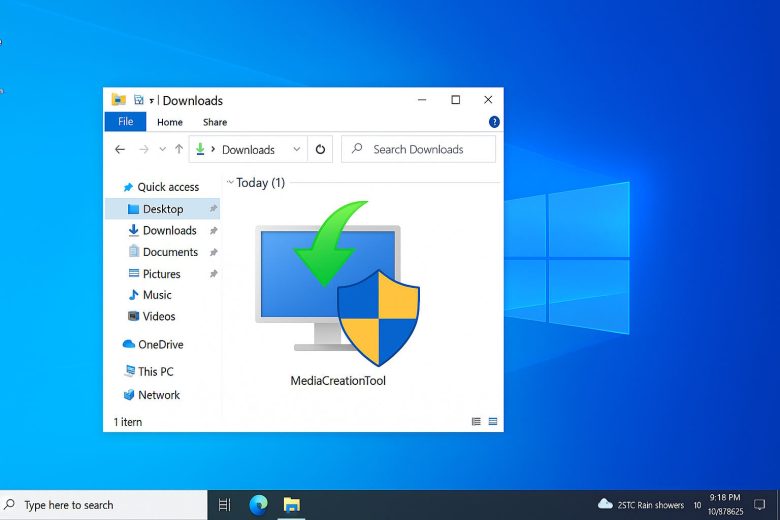
Task: Select This PC in navigation pane
Action: pyautogui.click(x=155, y=371)
